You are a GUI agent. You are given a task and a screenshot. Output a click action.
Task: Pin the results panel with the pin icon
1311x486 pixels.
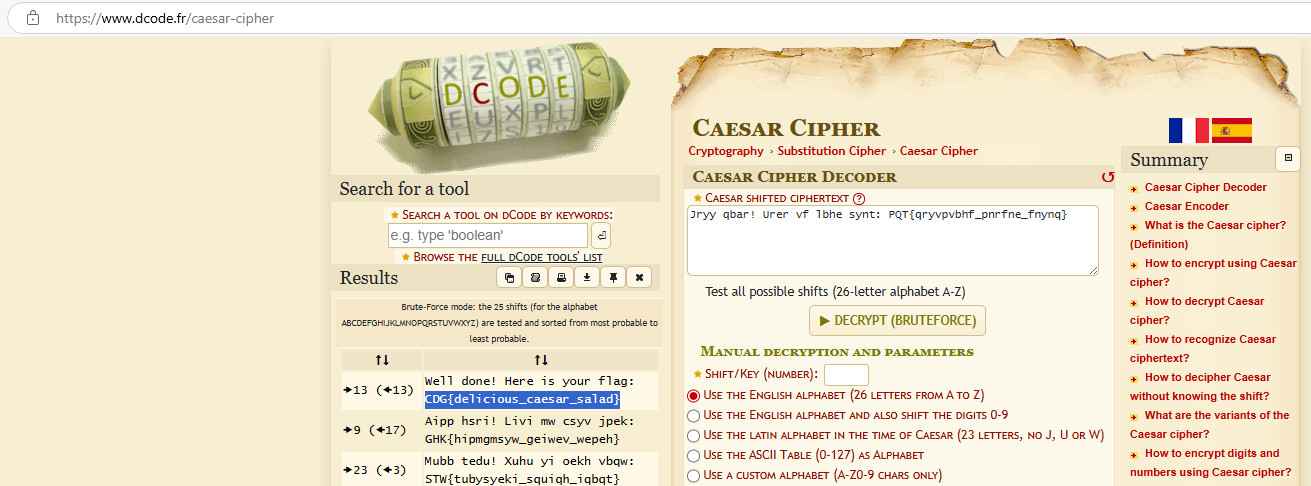[x=613, y=277]
